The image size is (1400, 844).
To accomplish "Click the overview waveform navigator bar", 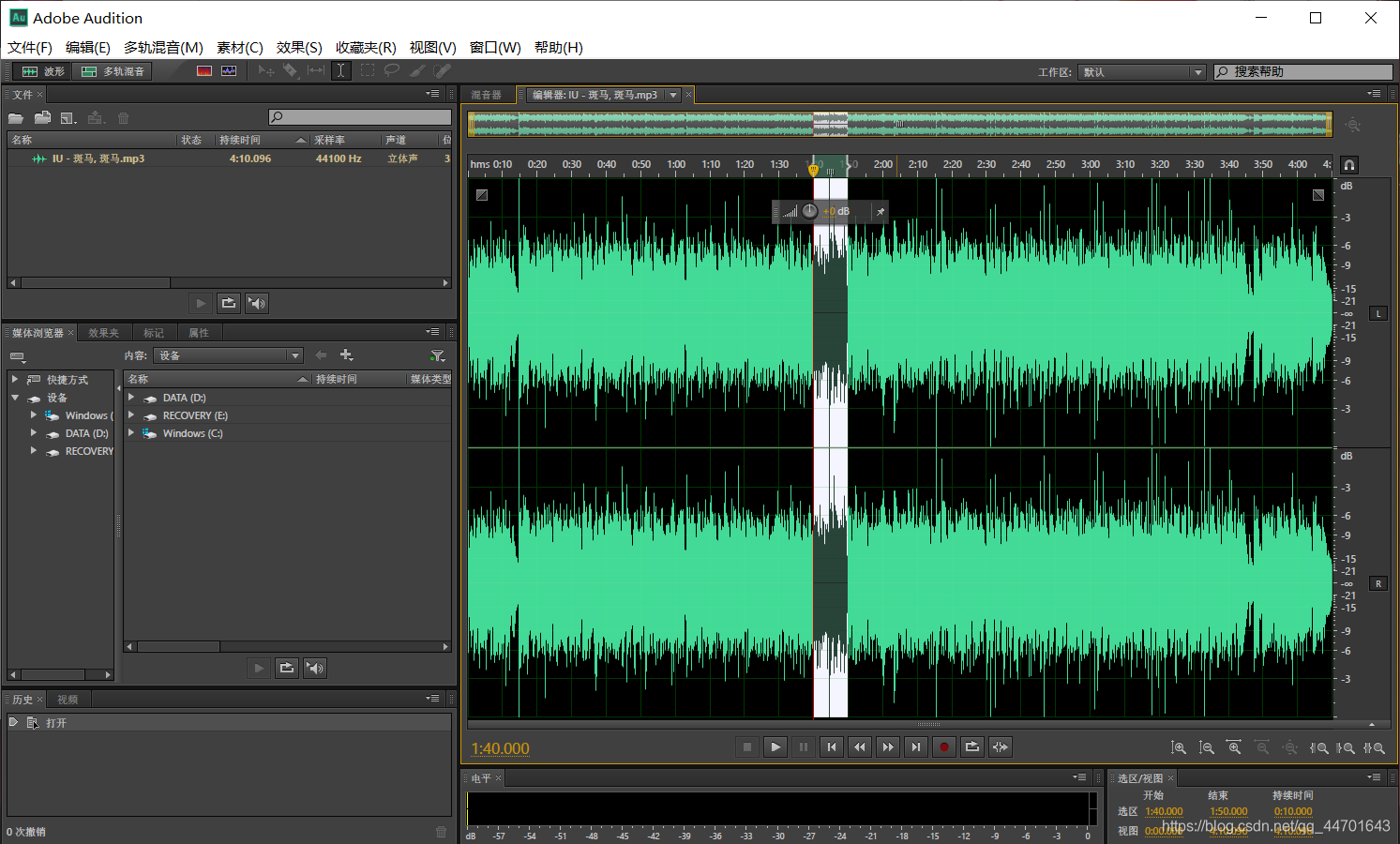I will [900, 124].
